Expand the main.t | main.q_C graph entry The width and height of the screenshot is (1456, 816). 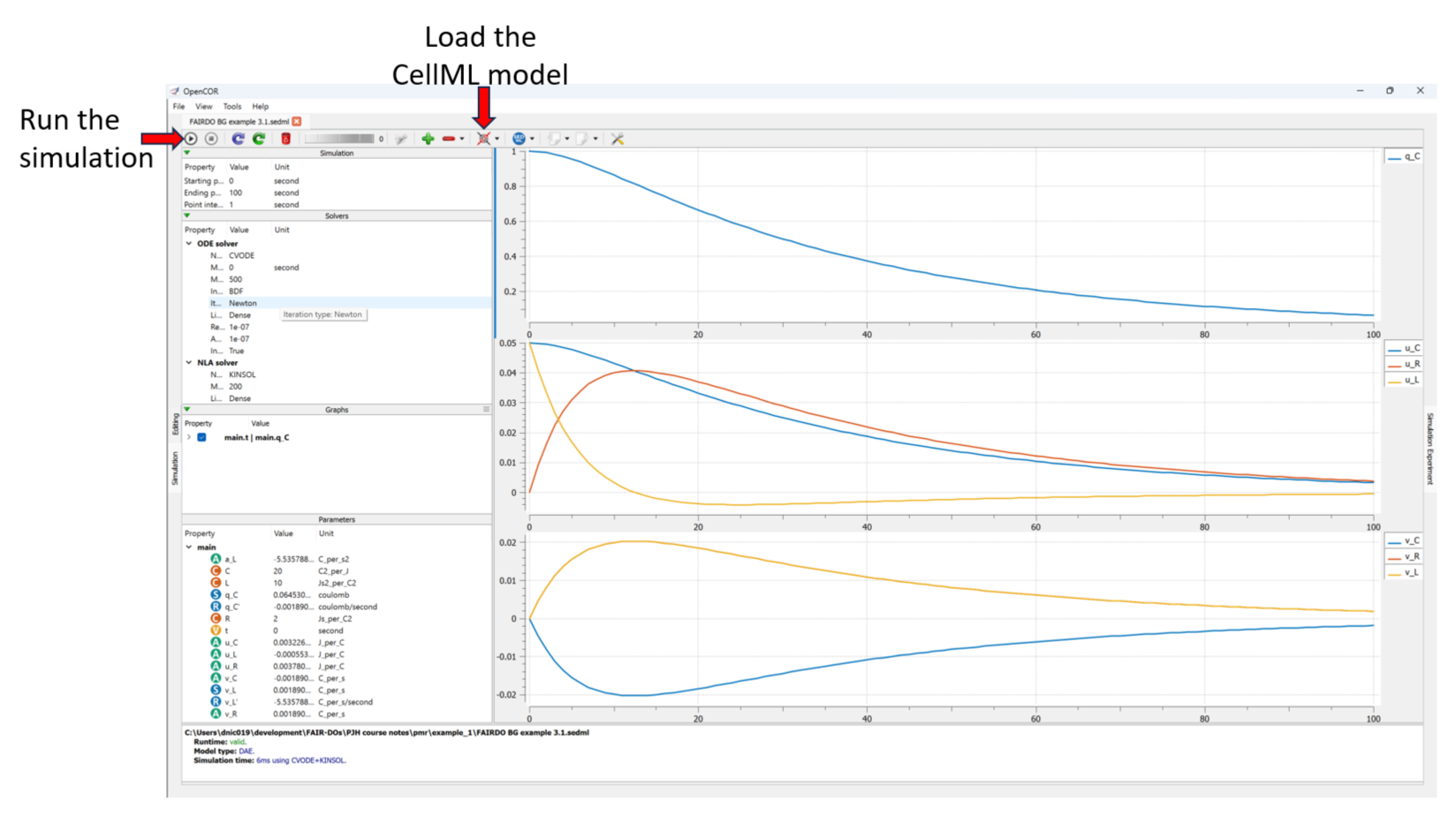pyautogui.click(x=189, y=437)
